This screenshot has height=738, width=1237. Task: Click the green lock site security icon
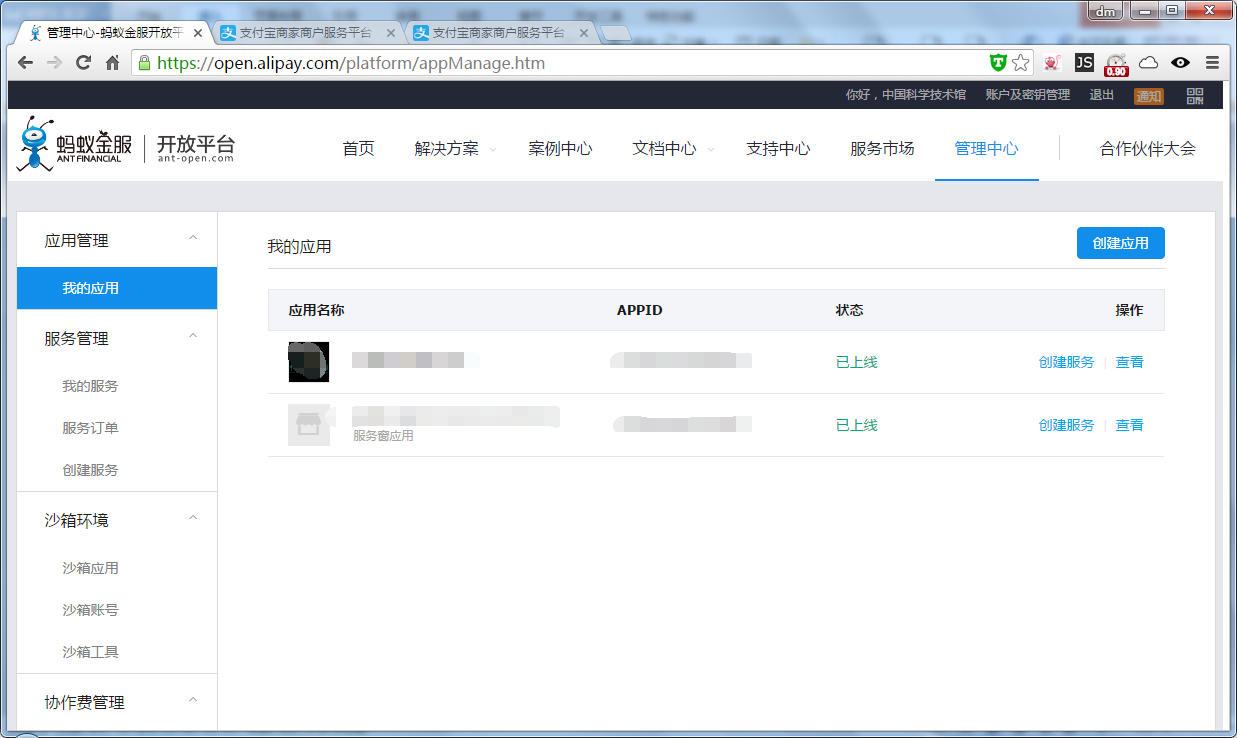pyautogui.click(x=144, y=62)
